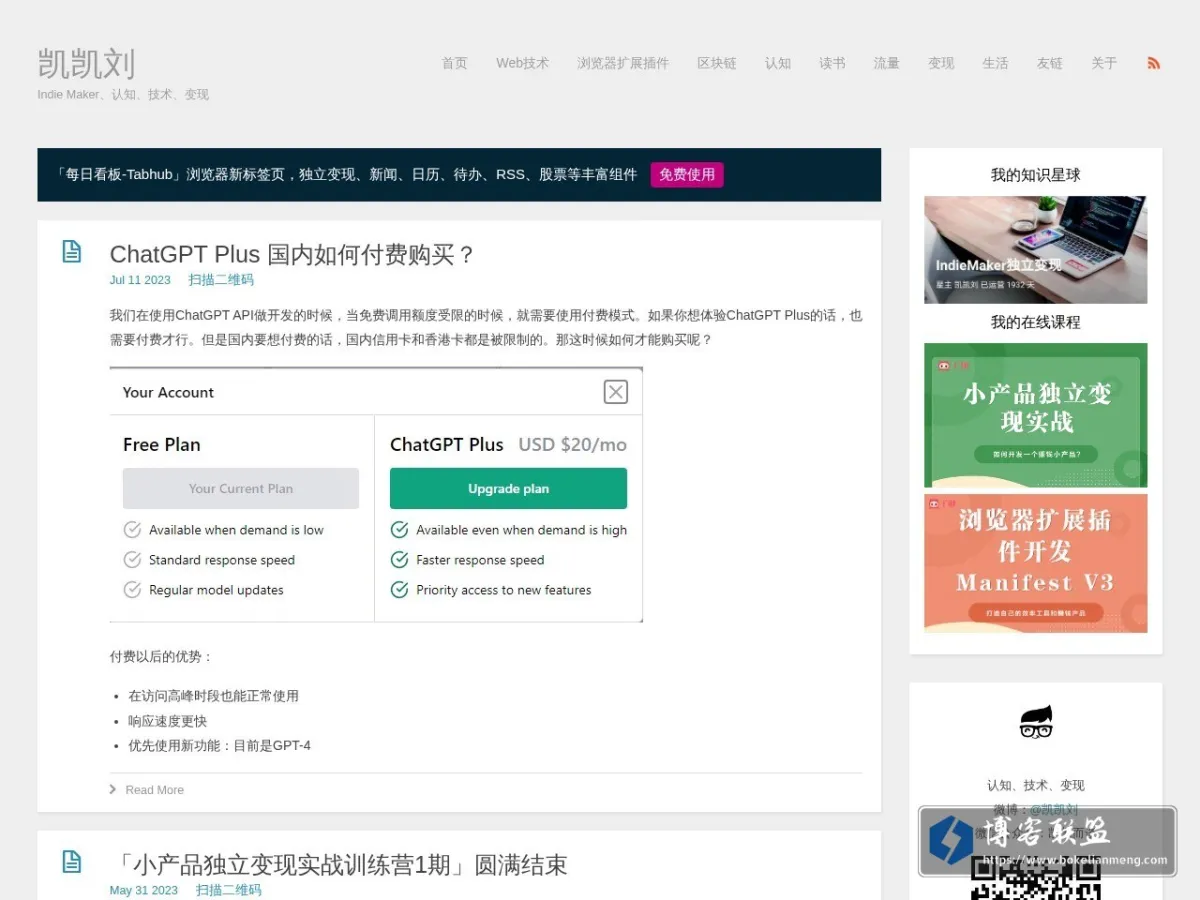Screen dimensions: 1200x900
Task: Expand the post via Read More
Action: 147,790
